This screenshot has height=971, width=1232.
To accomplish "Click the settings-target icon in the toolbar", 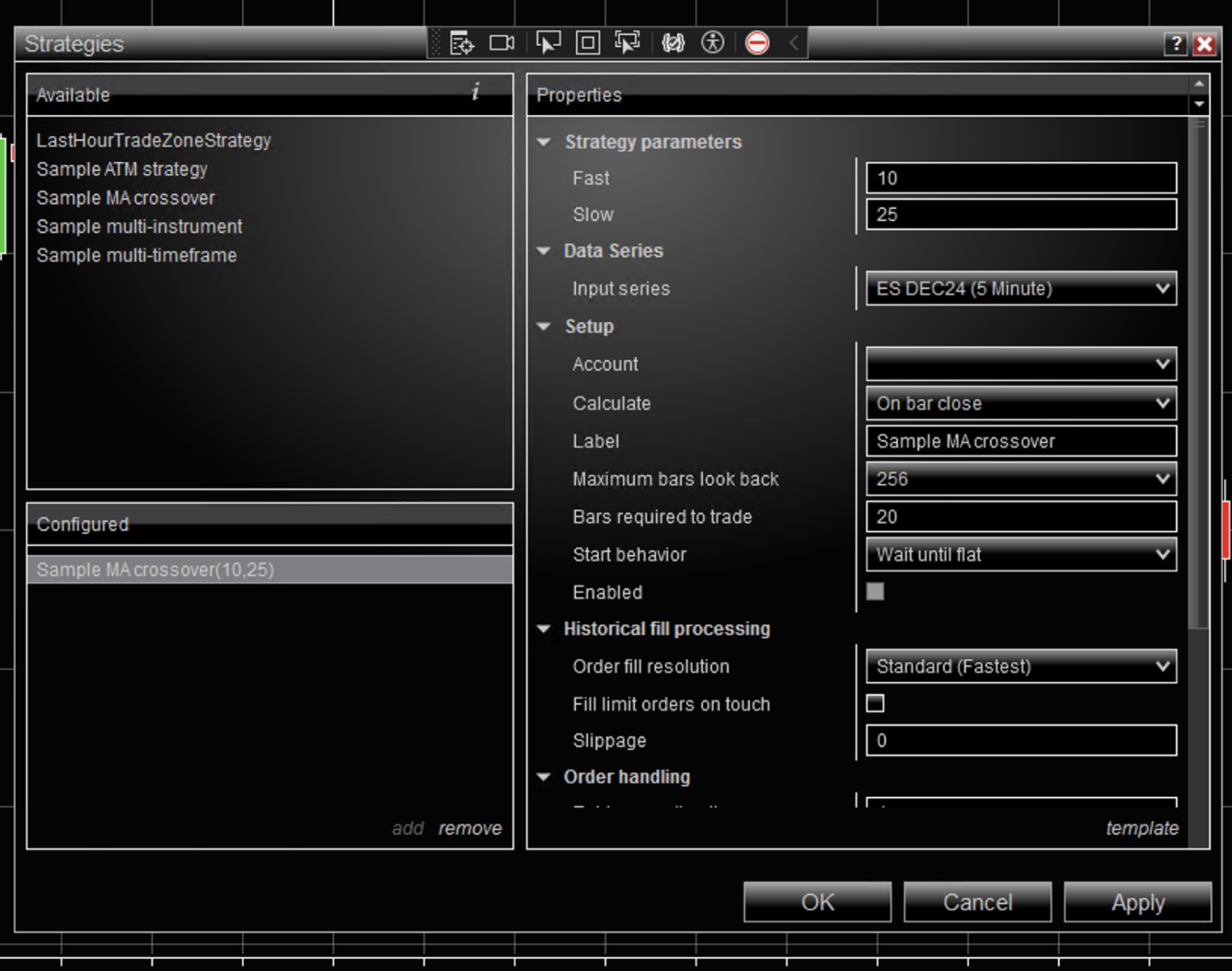I will point(462,43).
